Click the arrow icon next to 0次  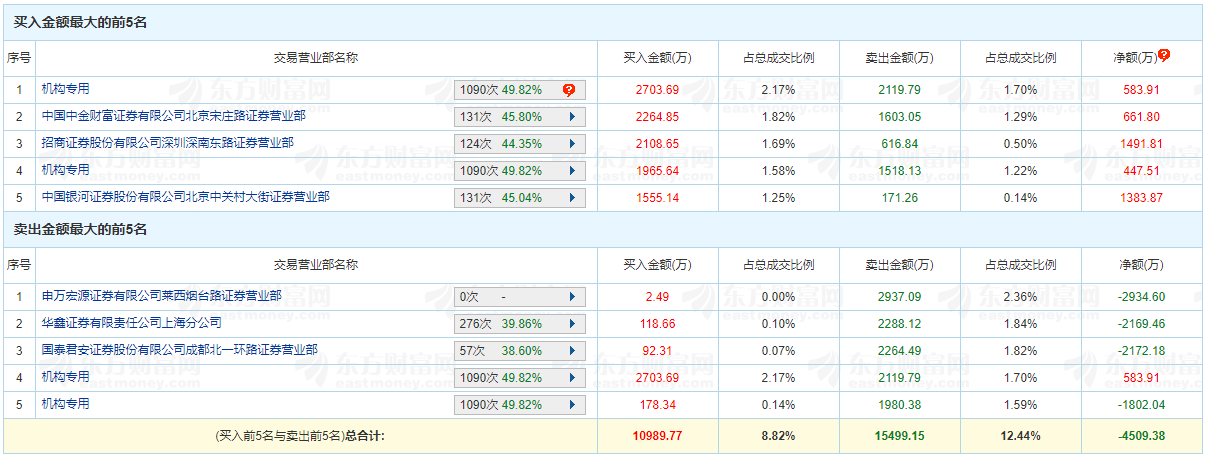[572, 297]
